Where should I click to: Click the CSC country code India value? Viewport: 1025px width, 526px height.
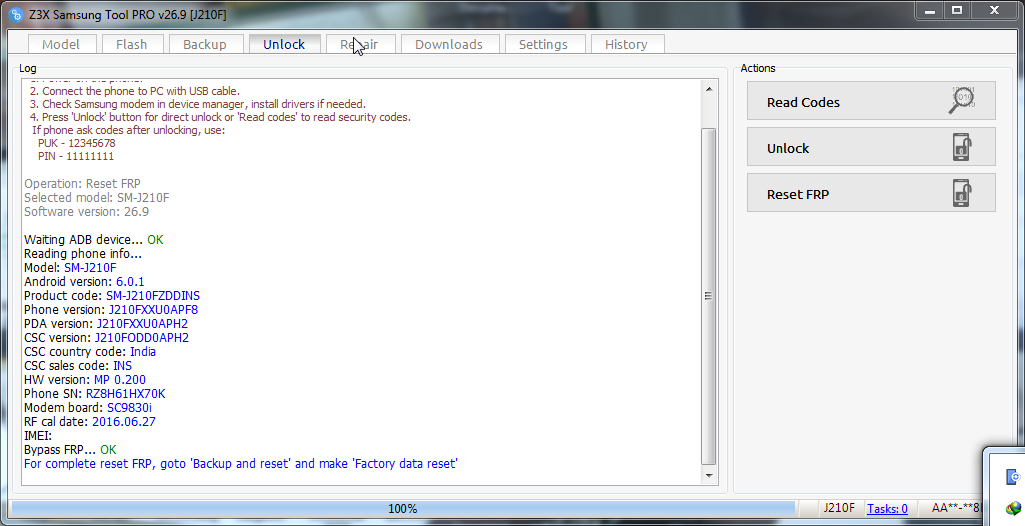(143, 352)
